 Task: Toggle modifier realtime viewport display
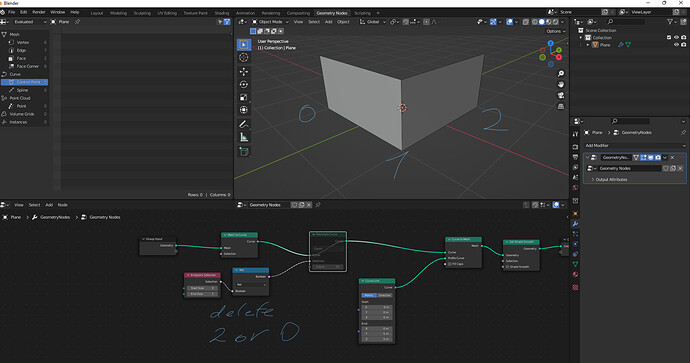point(650,158)
